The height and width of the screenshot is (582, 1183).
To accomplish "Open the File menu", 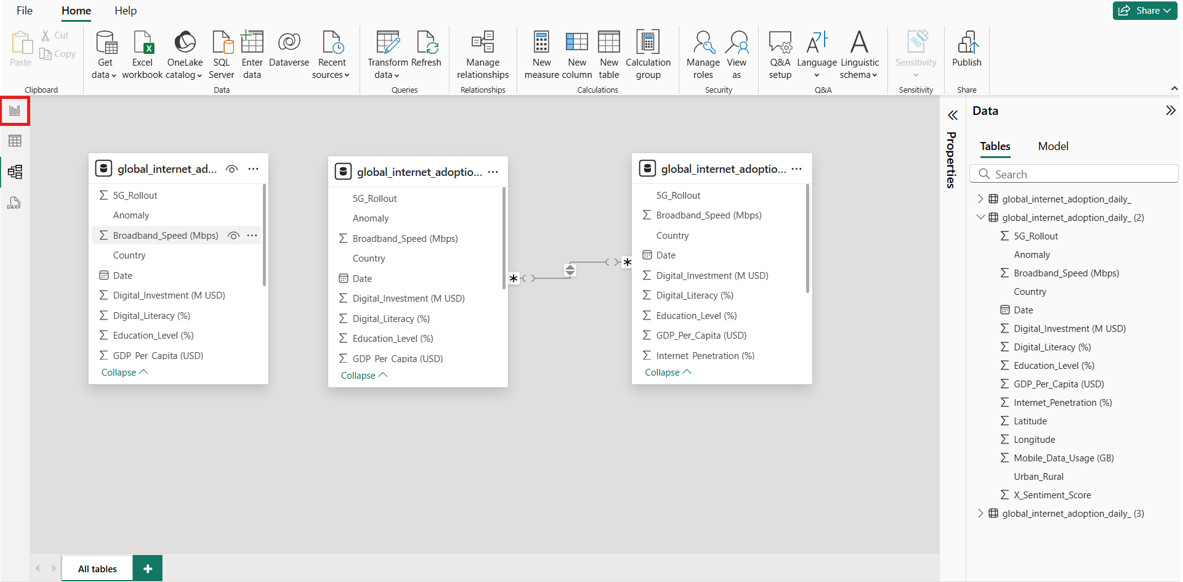I will (23, 11).
